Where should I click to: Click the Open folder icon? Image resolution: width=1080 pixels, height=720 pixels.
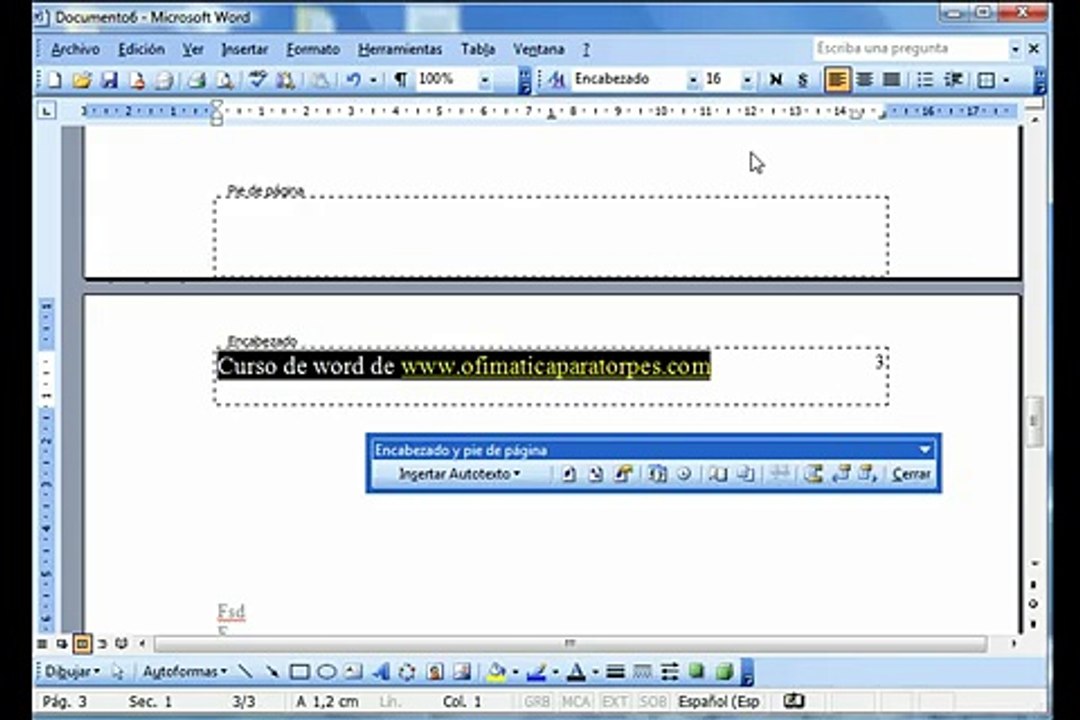tap(82, 80)
